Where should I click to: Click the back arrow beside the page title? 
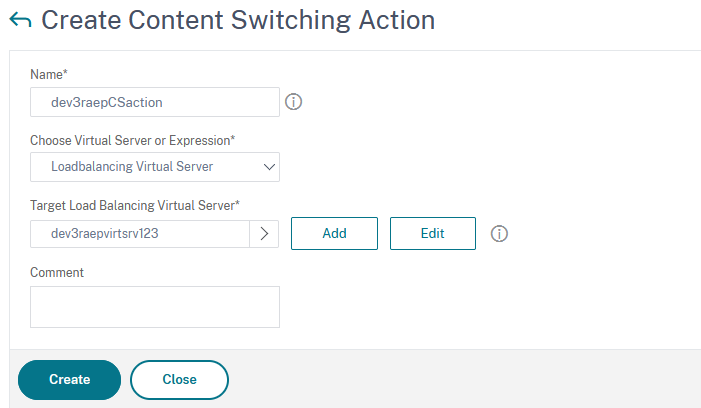coord(19,19)
